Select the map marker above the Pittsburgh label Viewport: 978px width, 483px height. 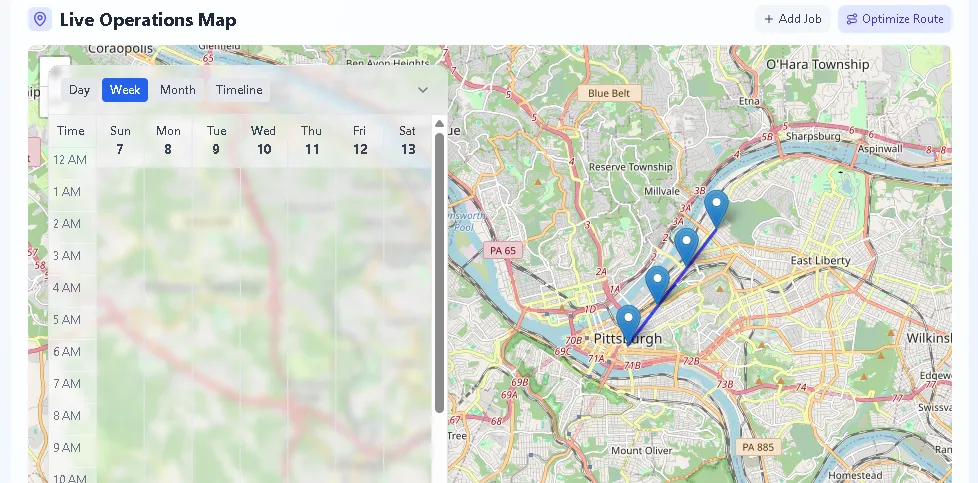pos(628,323)
